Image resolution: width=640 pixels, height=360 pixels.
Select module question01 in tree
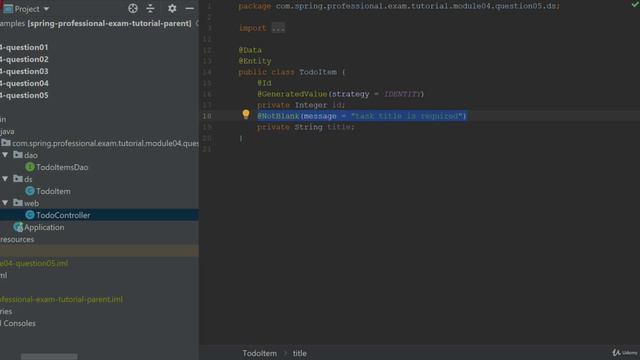[x=24, y=47]
